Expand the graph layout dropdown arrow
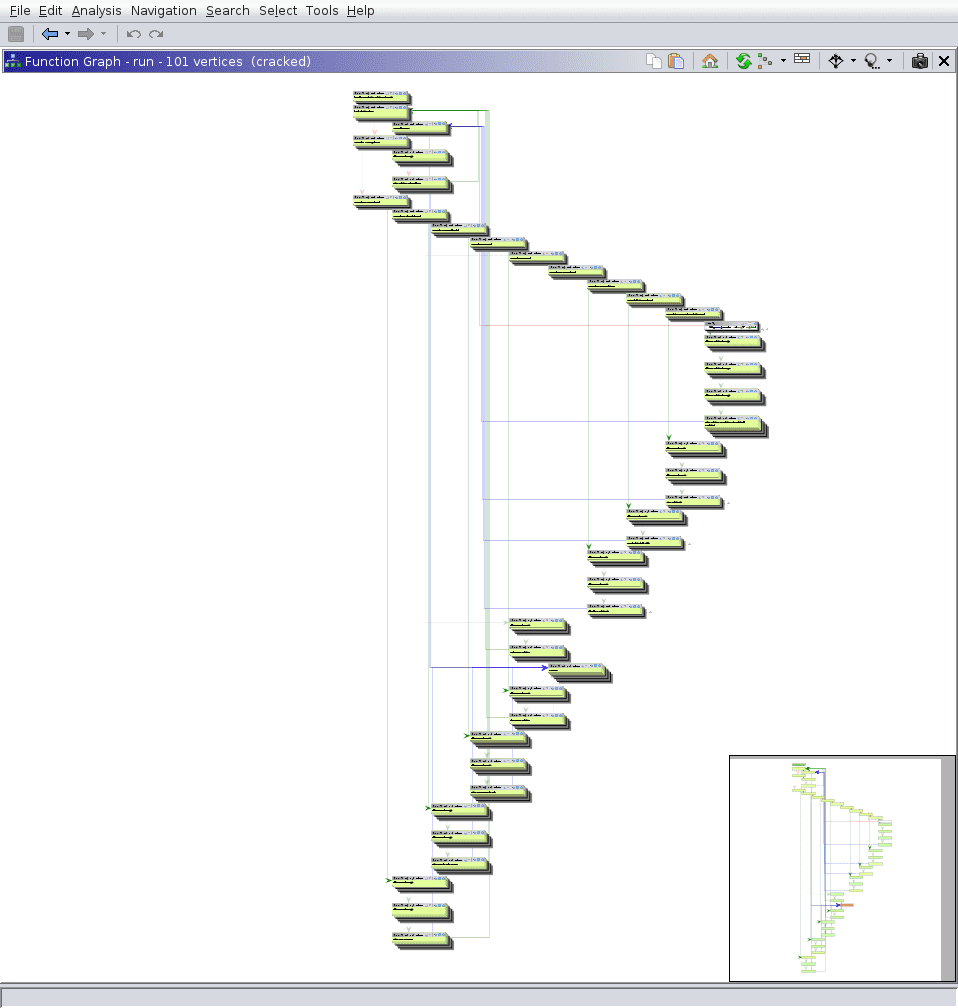Screen dimensions: 958x1008 tap(783, 61)
